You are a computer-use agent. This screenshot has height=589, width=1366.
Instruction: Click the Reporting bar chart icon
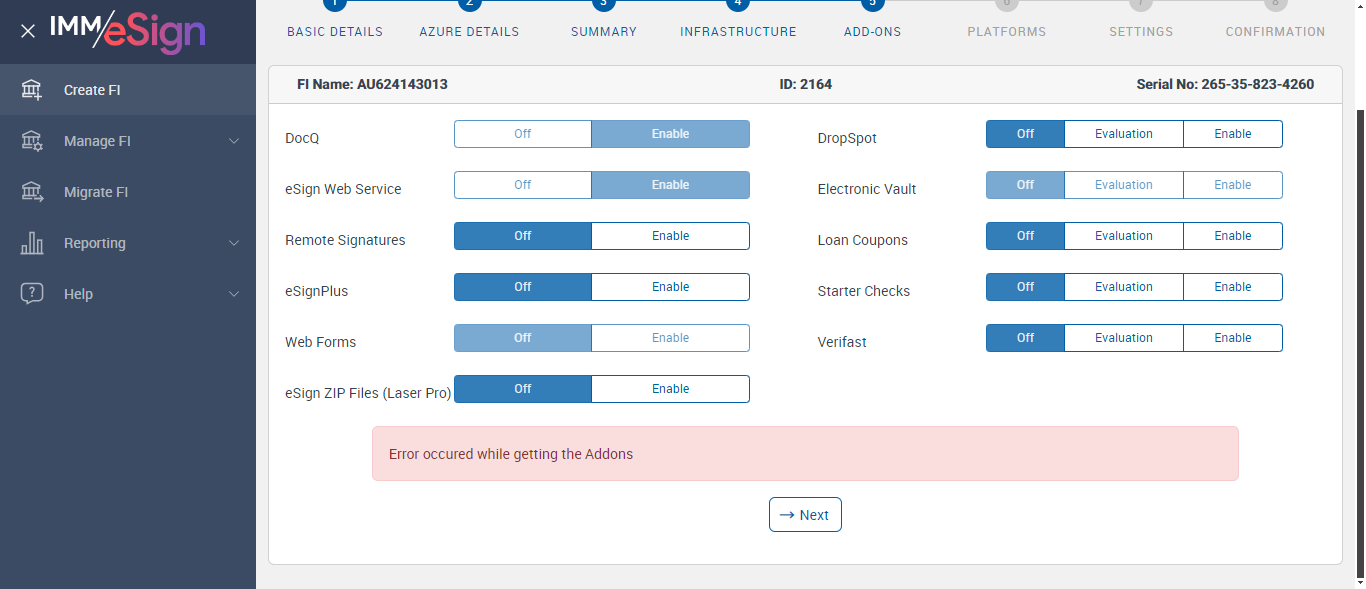coord(32,243)
